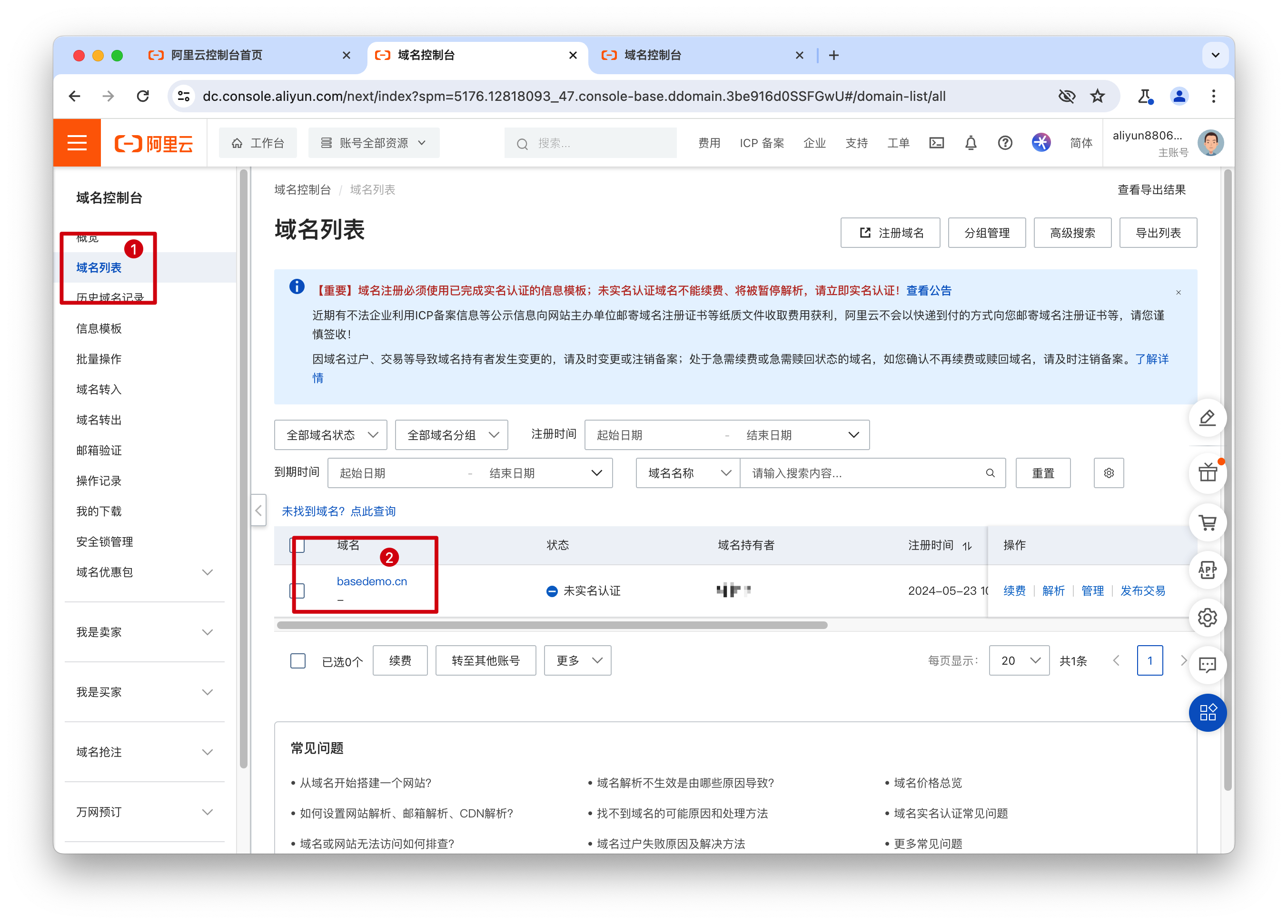Bookmark page with star icon
Viewport: 1288px width, 924px height.
[x=1097, y=96]
